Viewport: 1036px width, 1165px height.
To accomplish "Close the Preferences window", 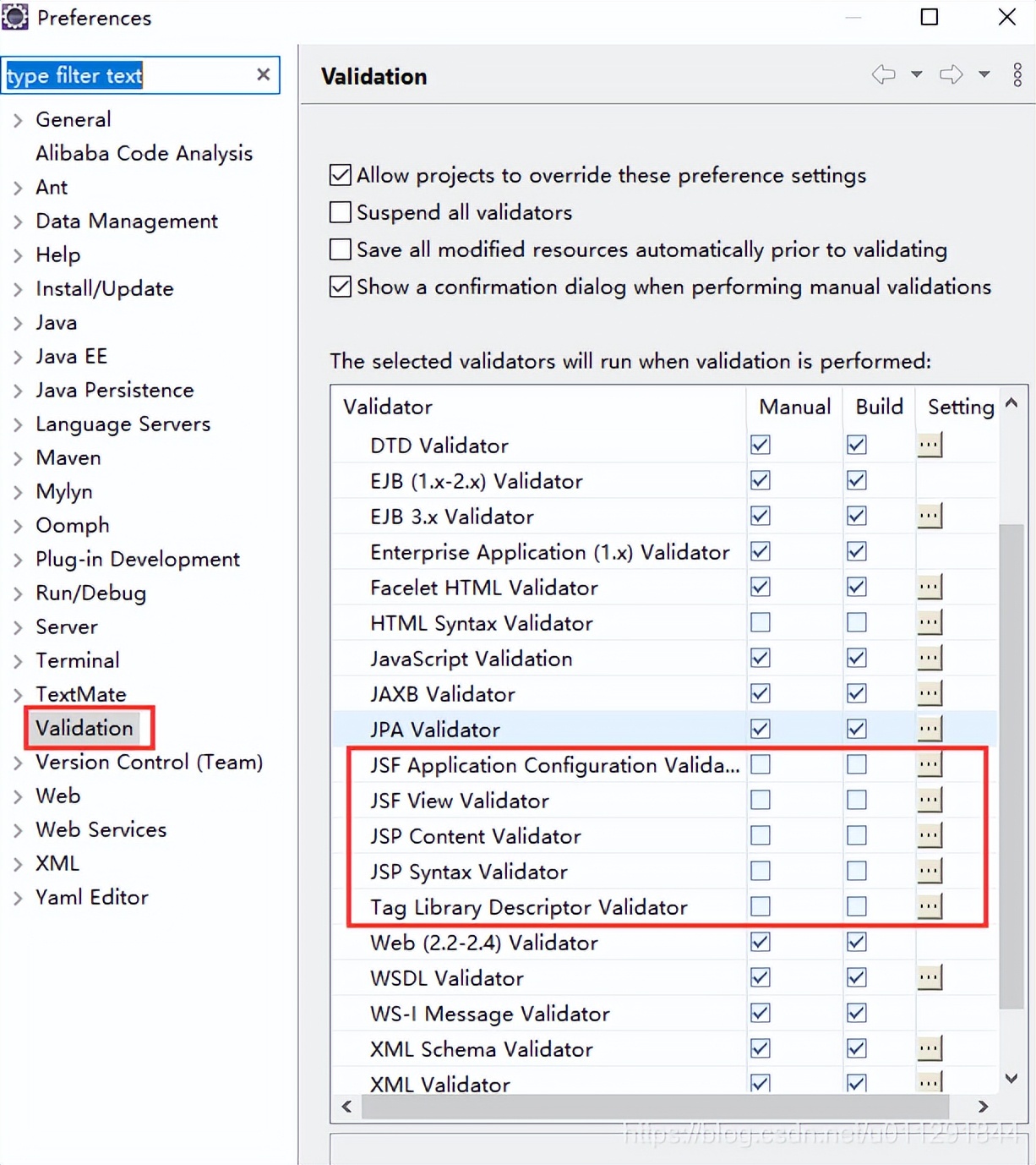I will click(1007, 17).
